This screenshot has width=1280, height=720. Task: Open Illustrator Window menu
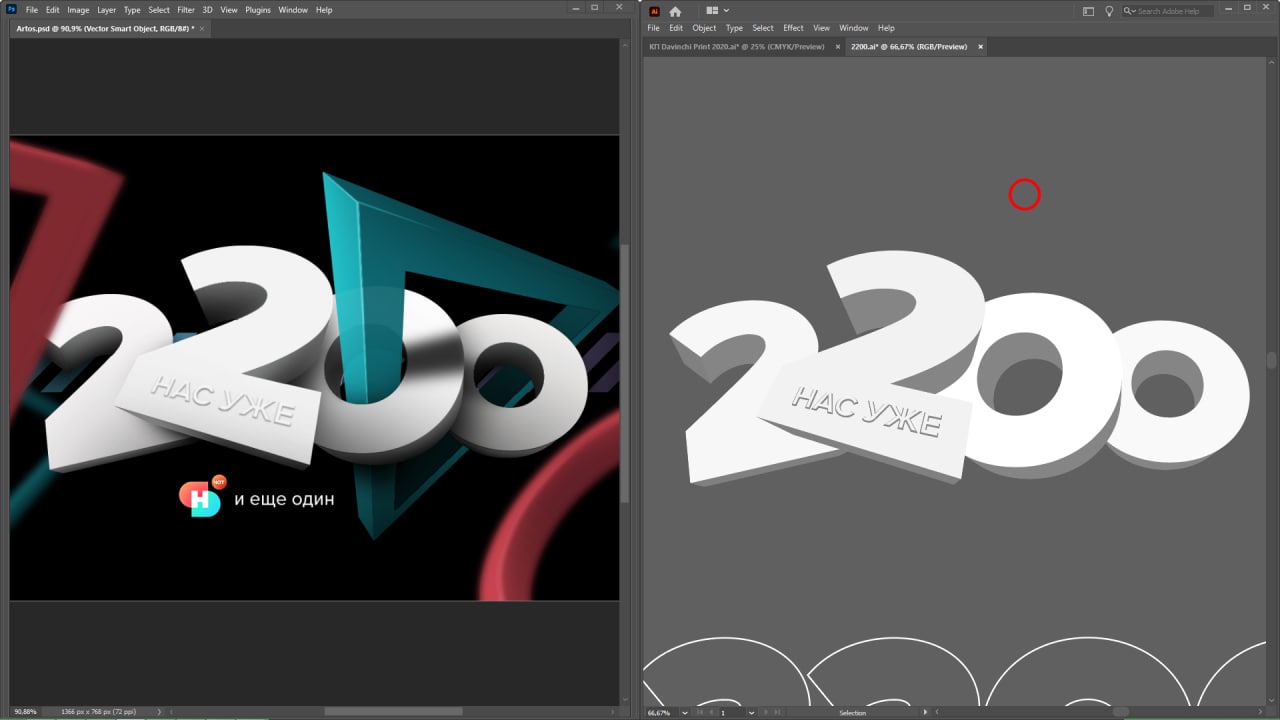pyautogui.click(x=853, y=28)
